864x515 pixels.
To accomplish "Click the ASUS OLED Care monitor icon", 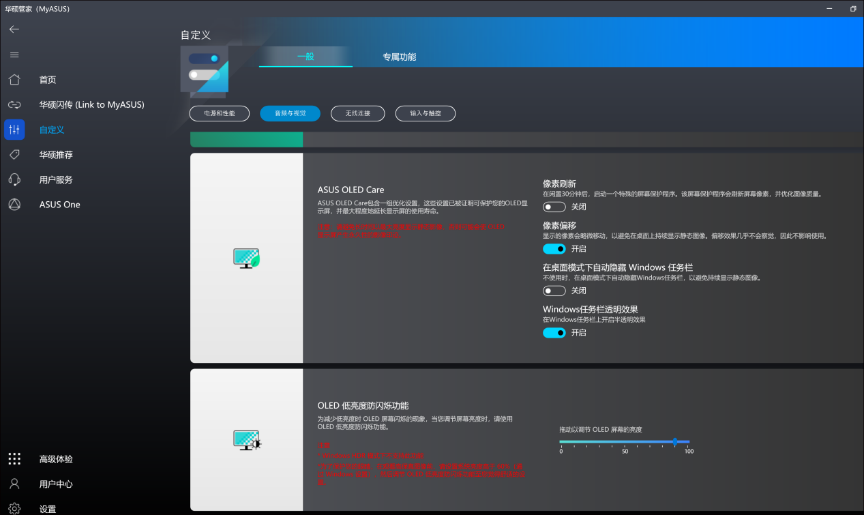I will point(246,258).
